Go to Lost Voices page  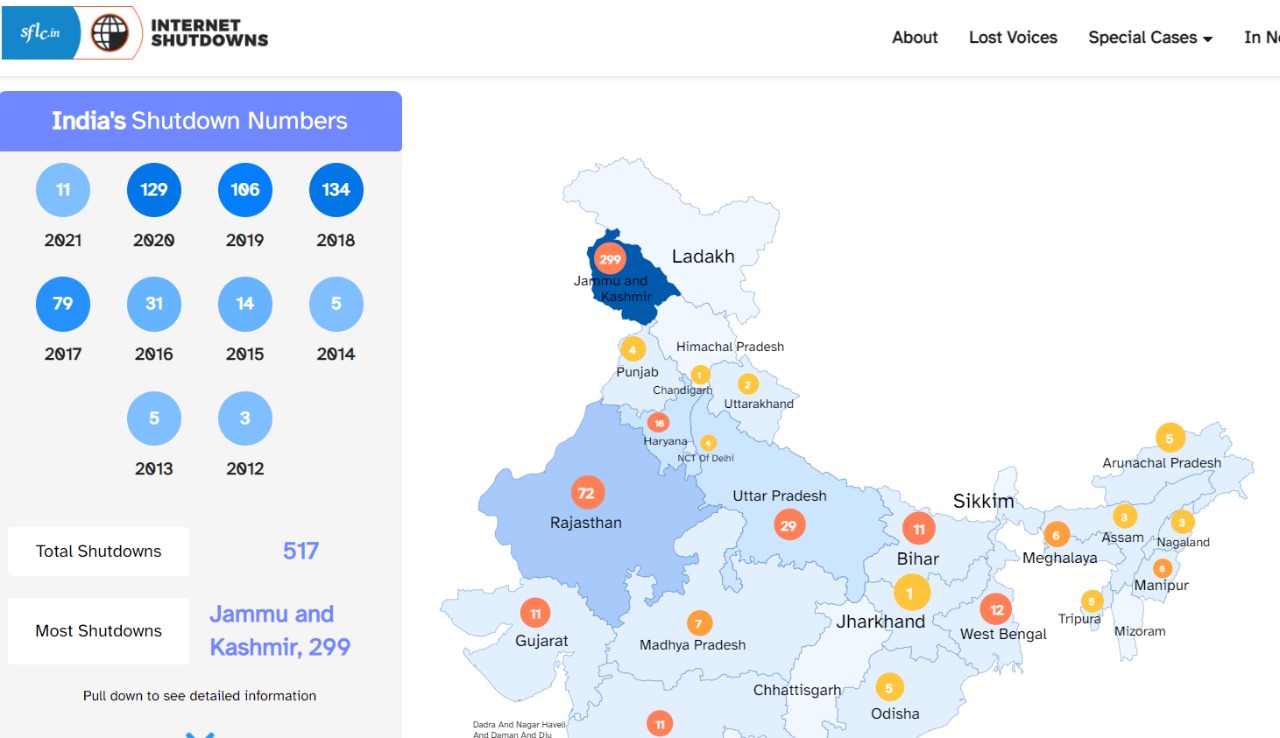pos(1013,38)
